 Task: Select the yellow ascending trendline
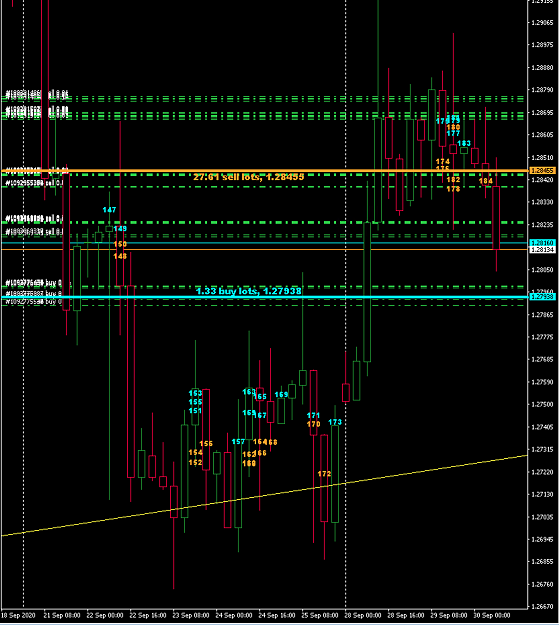click(264, 495)
